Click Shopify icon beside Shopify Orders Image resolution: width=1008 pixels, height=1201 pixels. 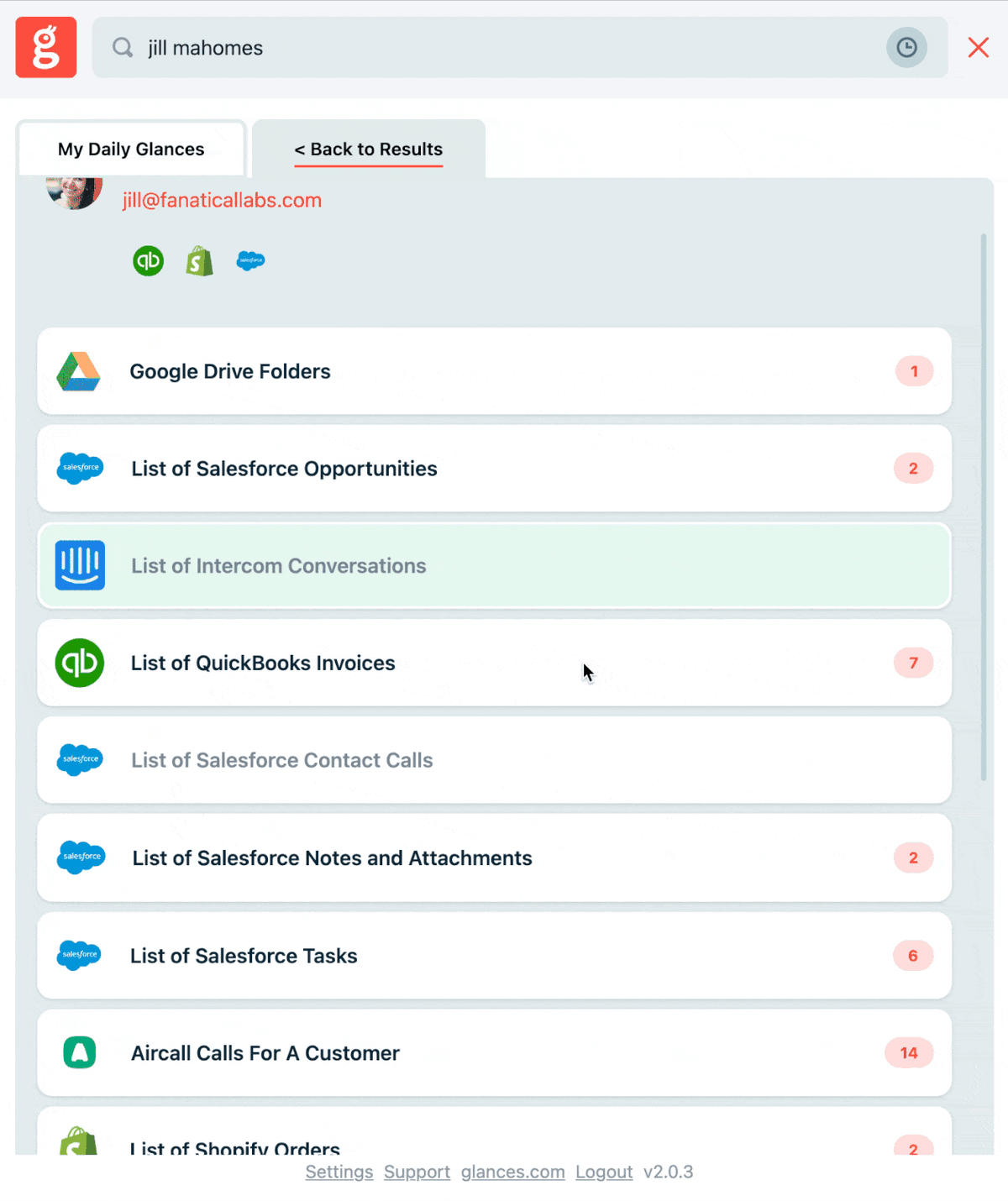coord(78,1141)
